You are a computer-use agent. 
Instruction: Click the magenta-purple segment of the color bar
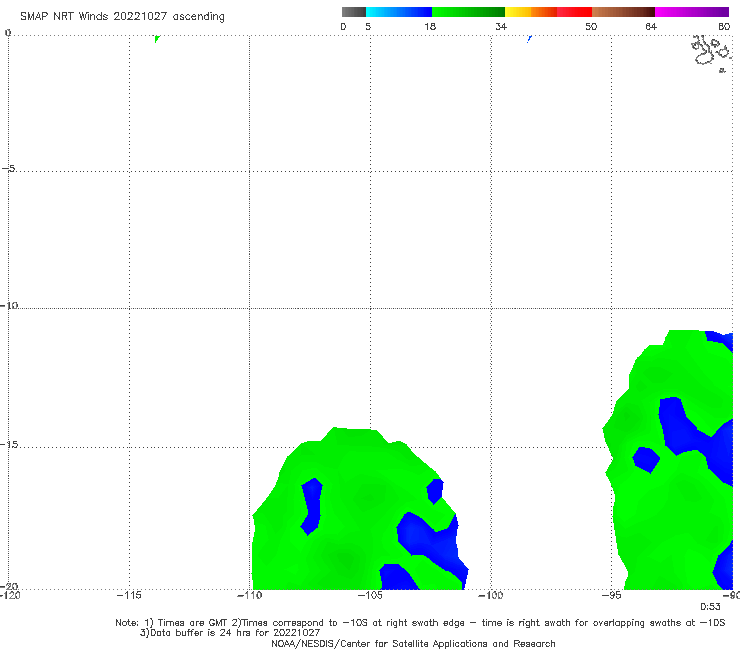(x=692, y=12)
